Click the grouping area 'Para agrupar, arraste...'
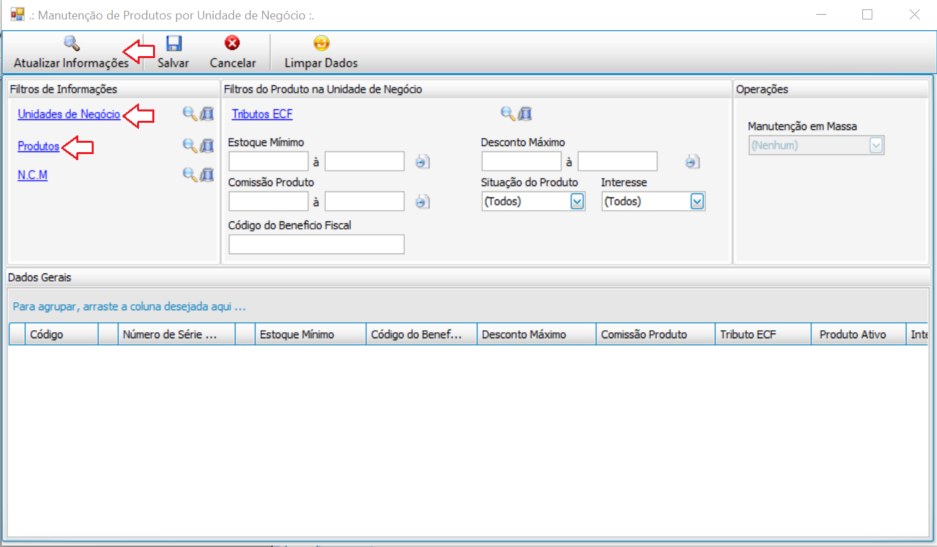This screenshot has height=547, width=937. [x=467, y=306]
